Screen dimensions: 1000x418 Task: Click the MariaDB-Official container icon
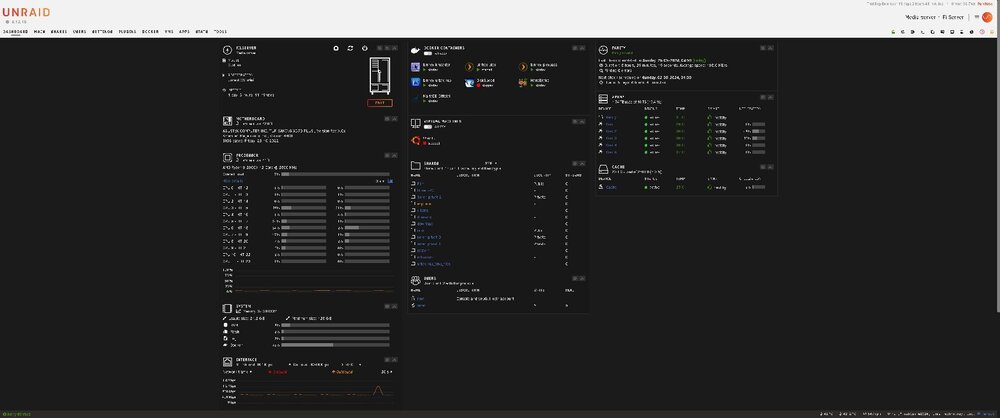click(x=415, y=98)
